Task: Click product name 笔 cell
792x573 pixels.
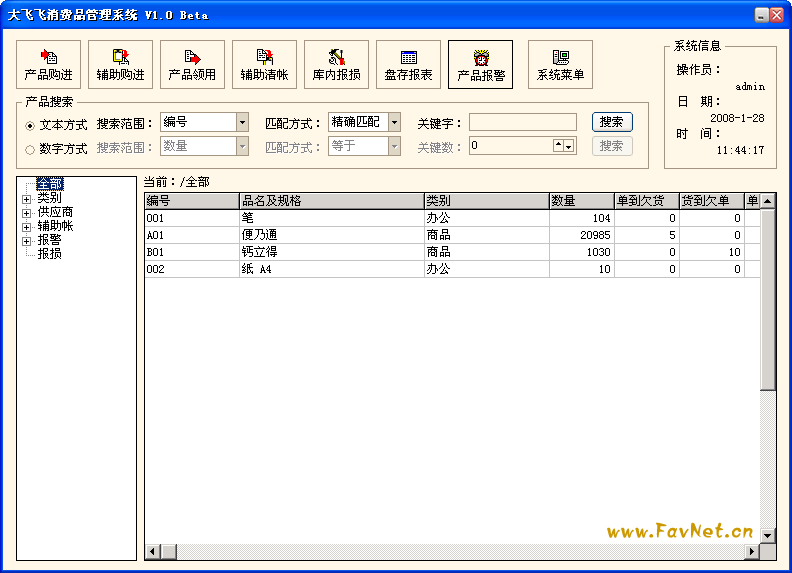Action: tap(331, 218)
